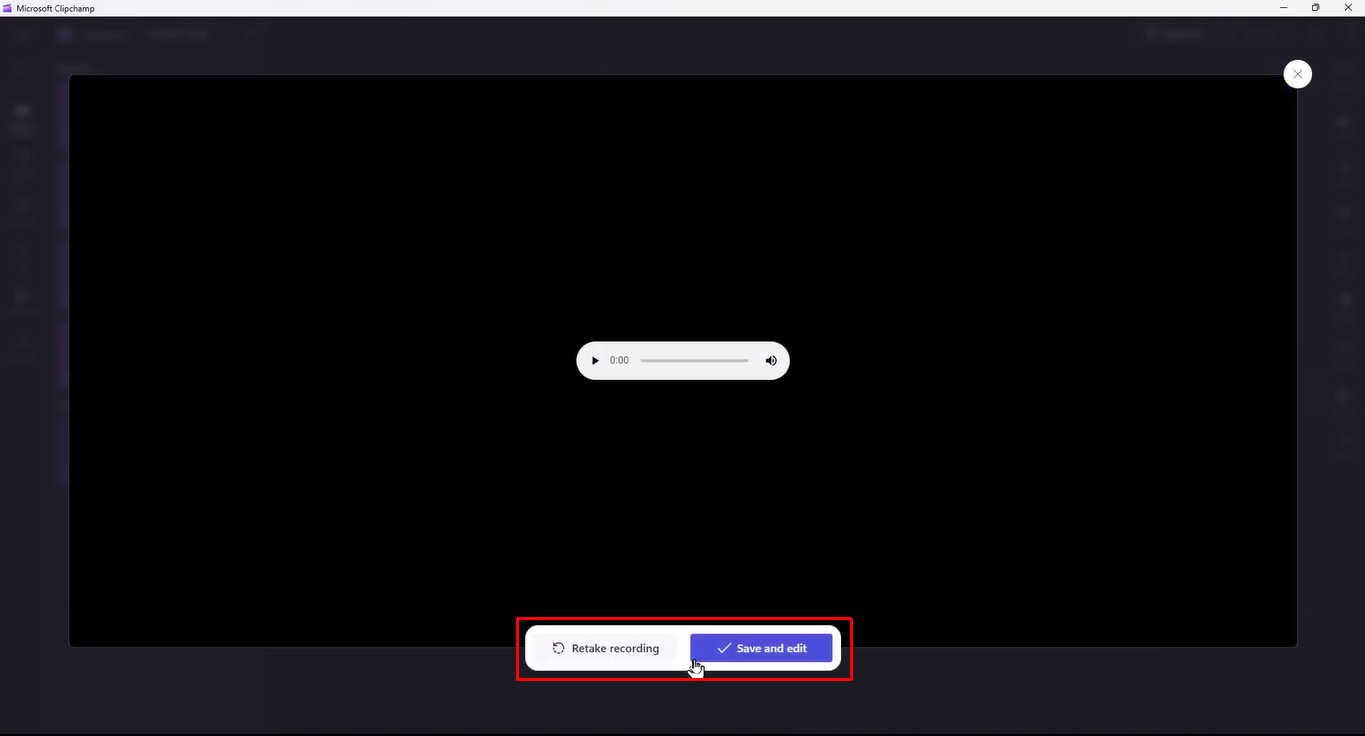Play the recorded audio preview
The height and width of the screenshot is (736, 1365).
(x=595, y=360)
